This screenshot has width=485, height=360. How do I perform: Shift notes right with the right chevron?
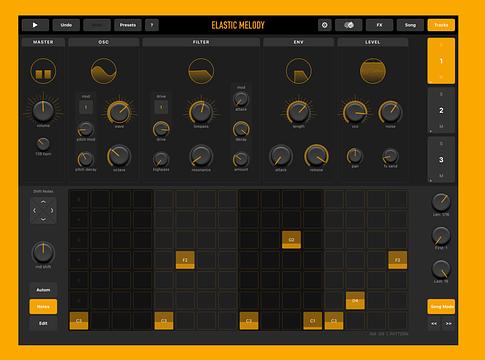click(52, 211)
